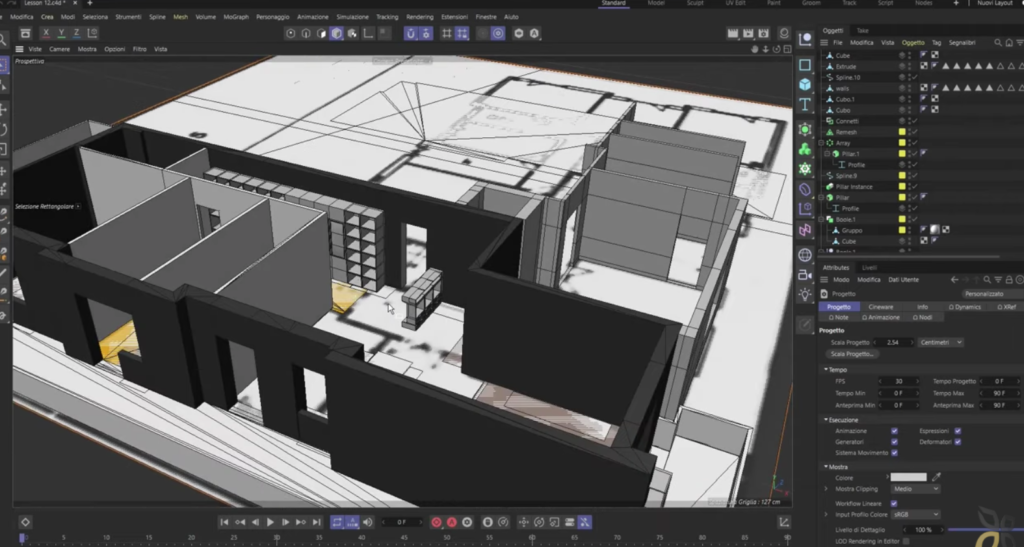This screenshot has width=1024, height=547.
Task: Uncheck the Animazione checkbox
Action: [x=894, y=431]
